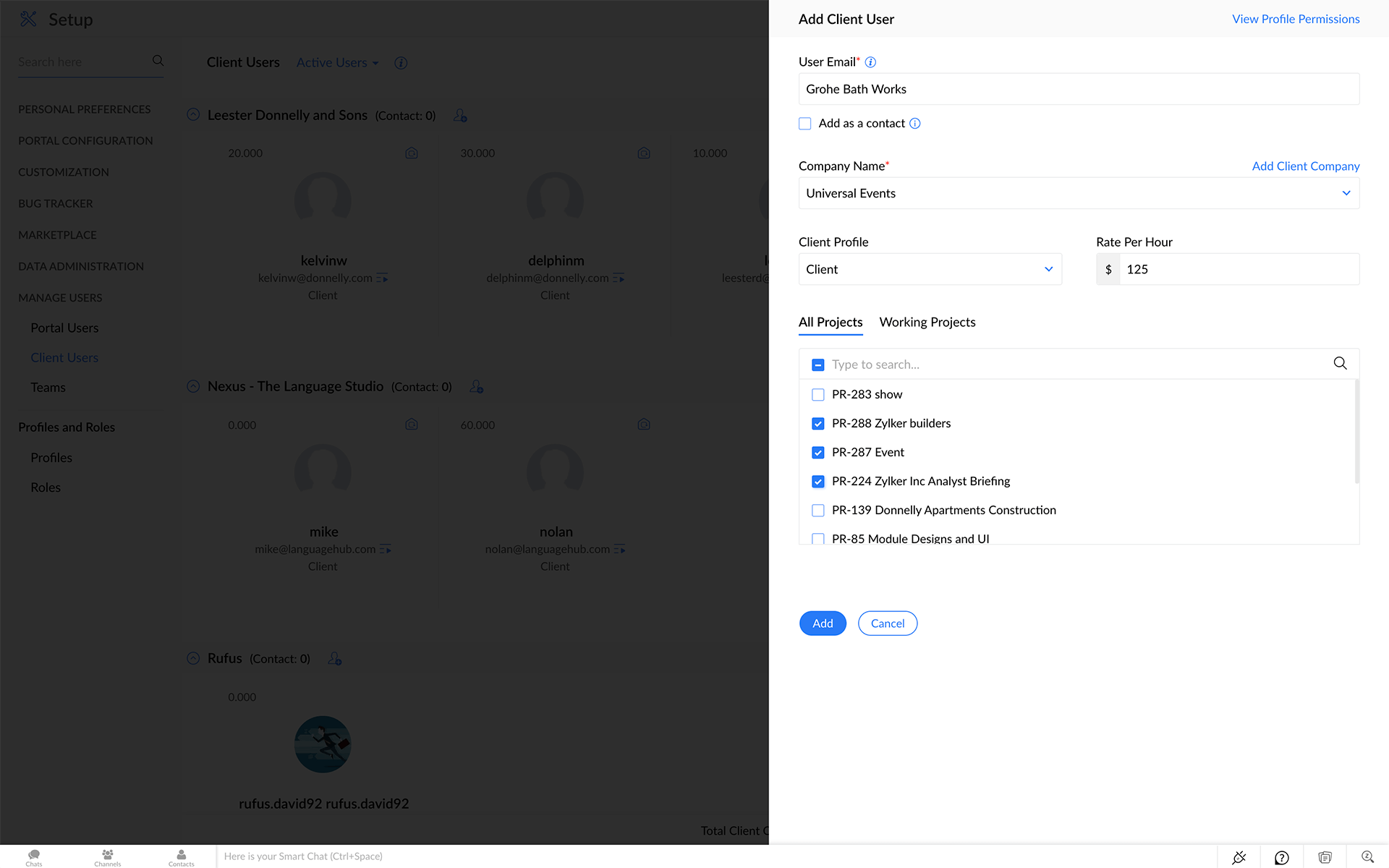
Task: Add user to Nexus - The Language Studio
Action: click(476, 387)
